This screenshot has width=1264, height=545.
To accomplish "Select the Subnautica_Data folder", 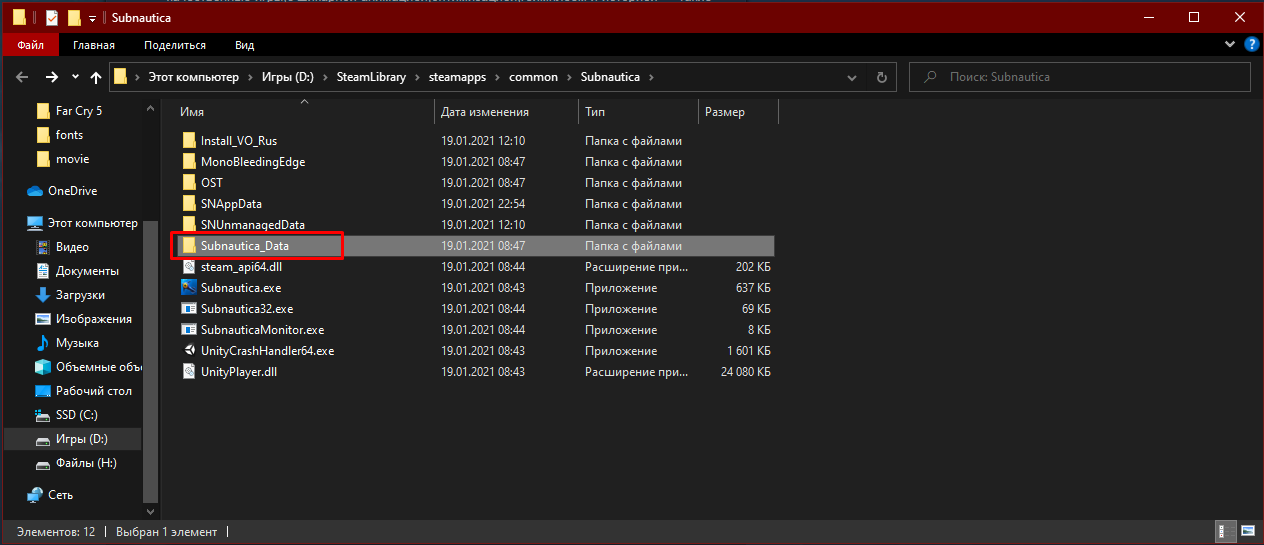I will [x=245, y=246].
